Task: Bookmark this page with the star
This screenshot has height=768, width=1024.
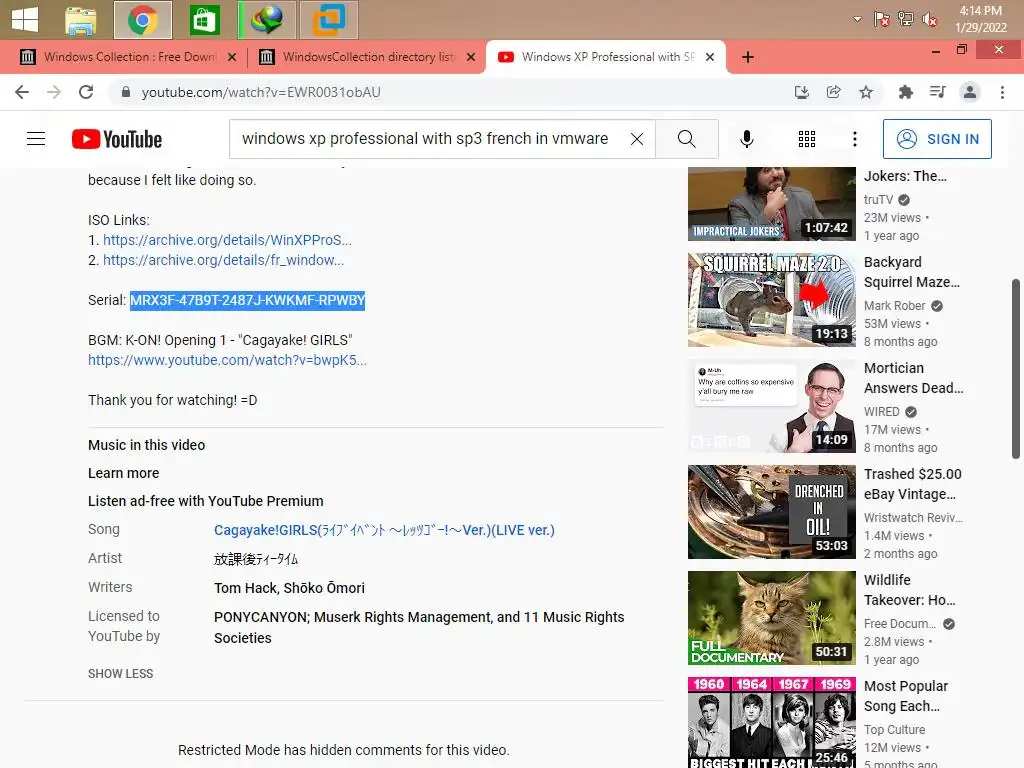Action: (866, 92)
